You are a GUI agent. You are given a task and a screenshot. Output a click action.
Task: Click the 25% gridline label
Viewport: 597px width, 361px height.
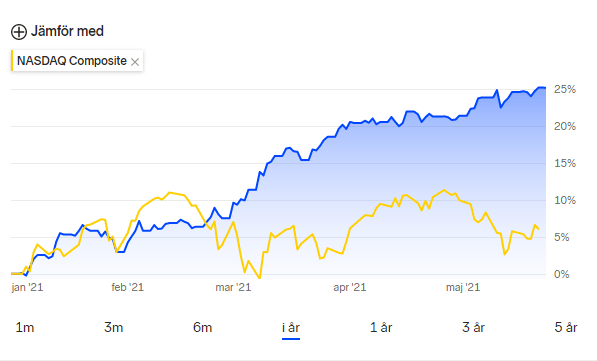[565, 89]
